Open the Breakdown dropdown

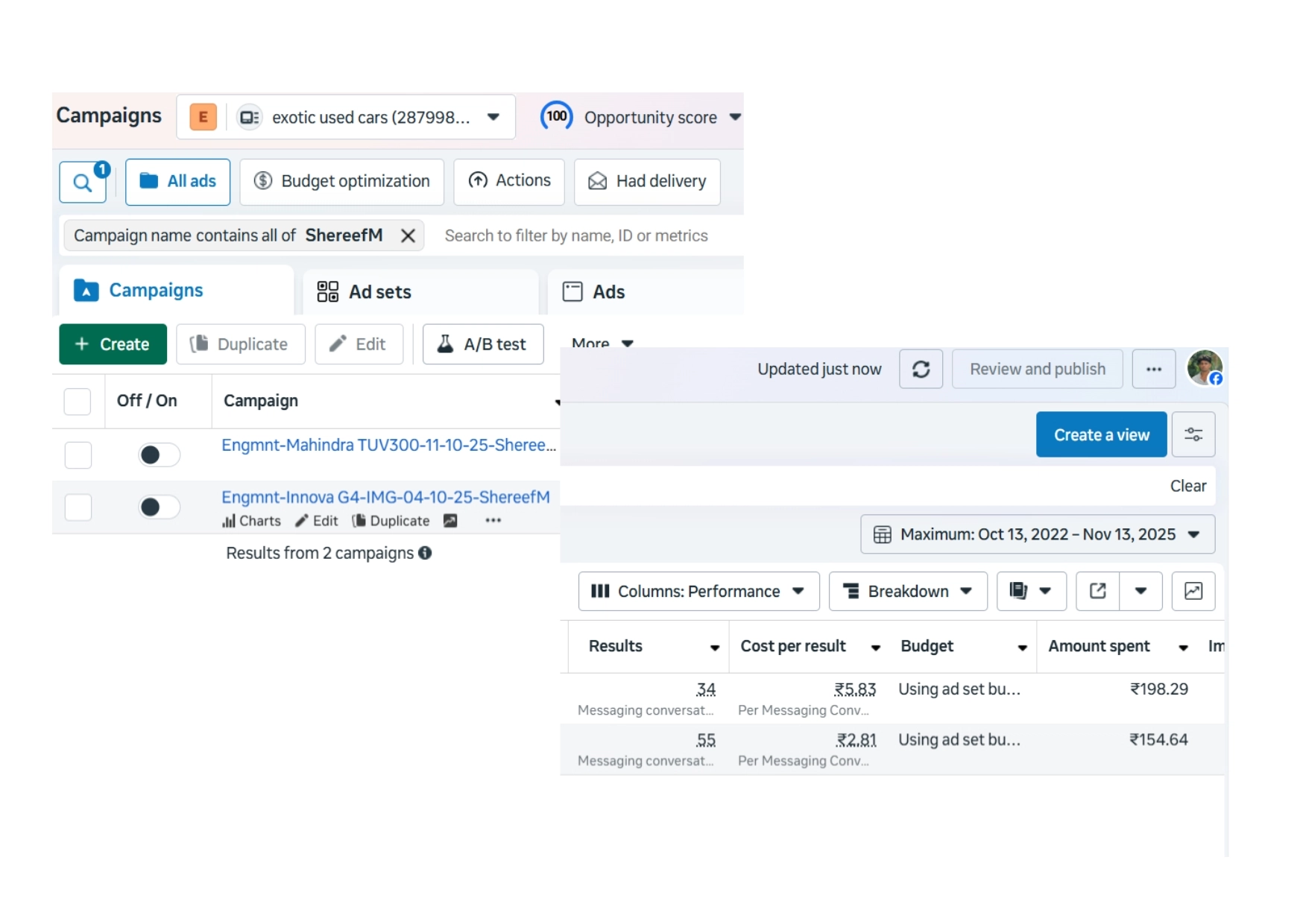tap(907, 592)
